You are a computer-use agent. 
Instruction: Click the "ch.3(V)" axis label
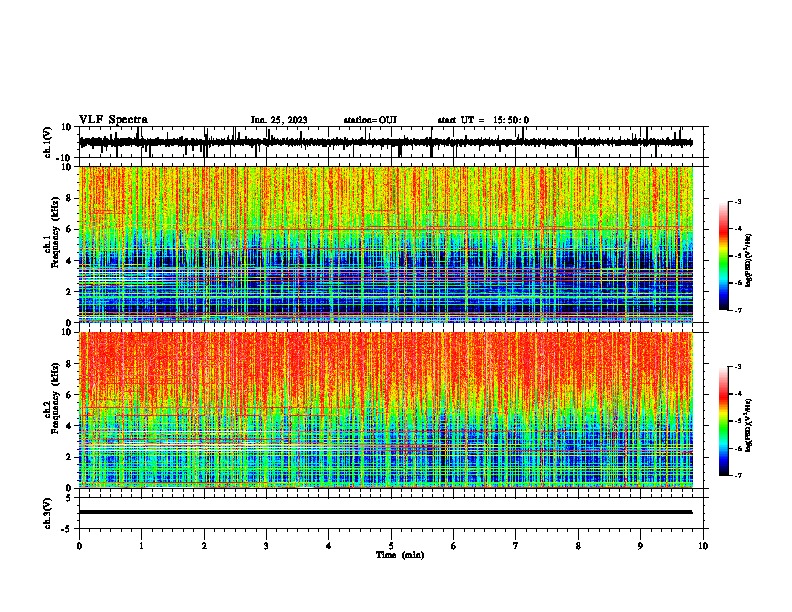coord(48,513)
